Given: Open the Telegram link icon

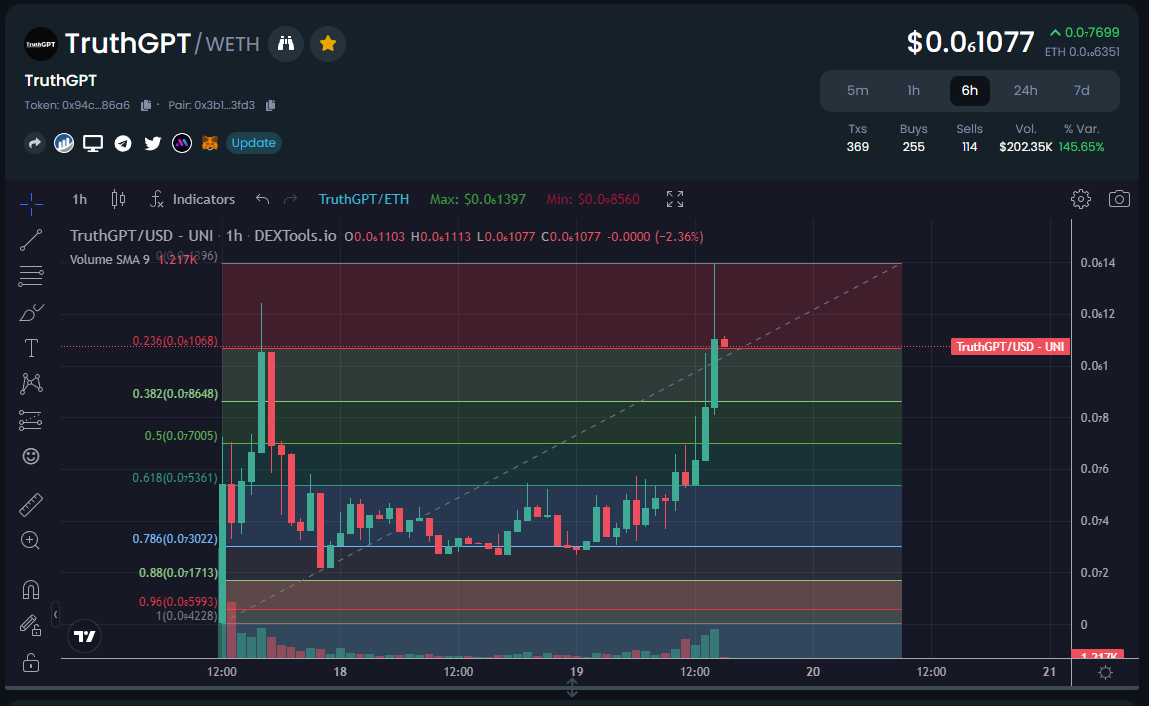Looking at the screenshot, I should (123, 143).
